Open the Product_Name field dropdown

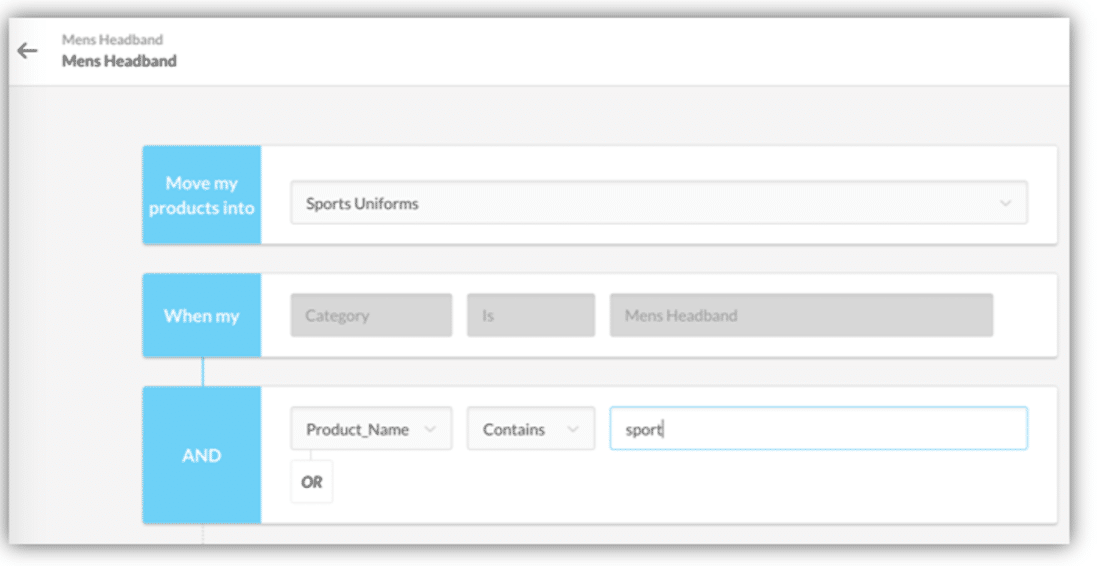tap(371, 429)
